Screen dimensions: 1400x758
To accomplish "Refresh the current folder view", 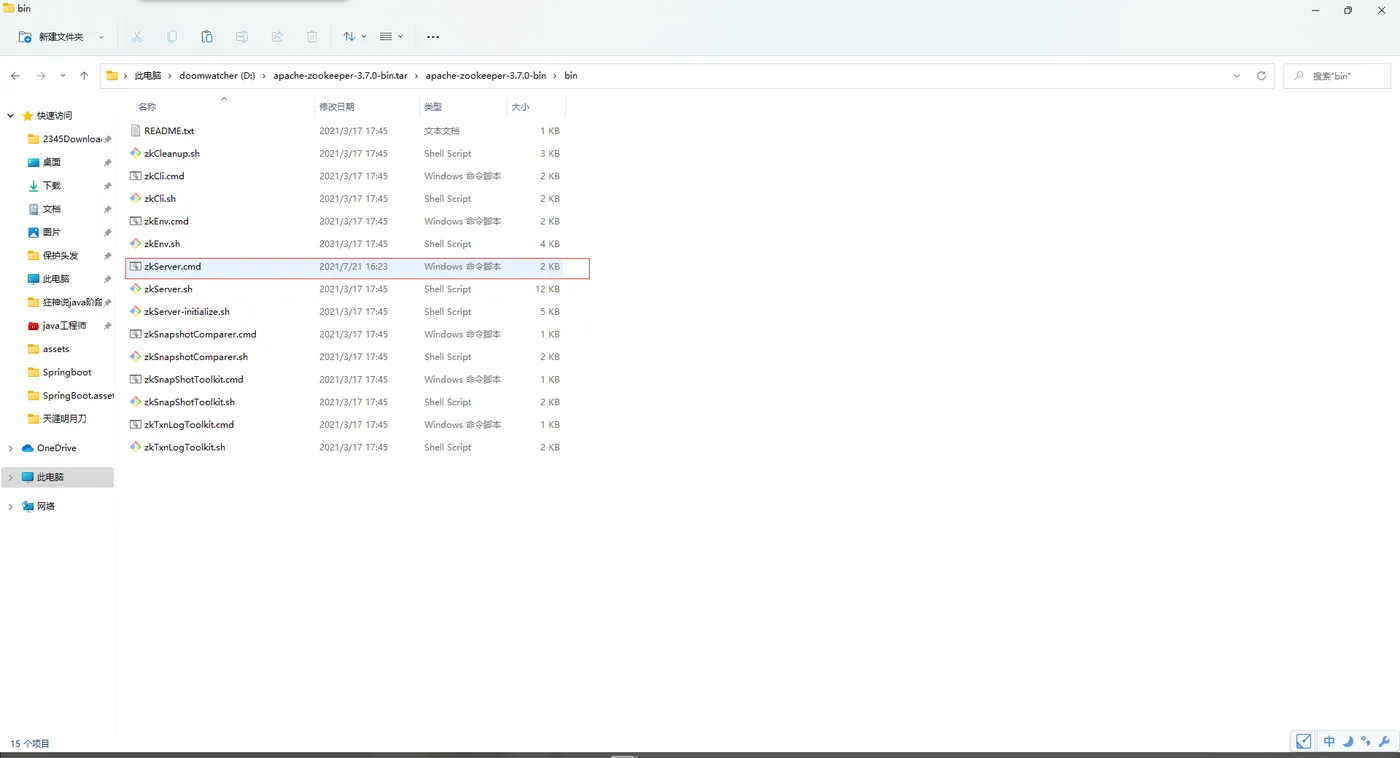I will click(1261, 76).
